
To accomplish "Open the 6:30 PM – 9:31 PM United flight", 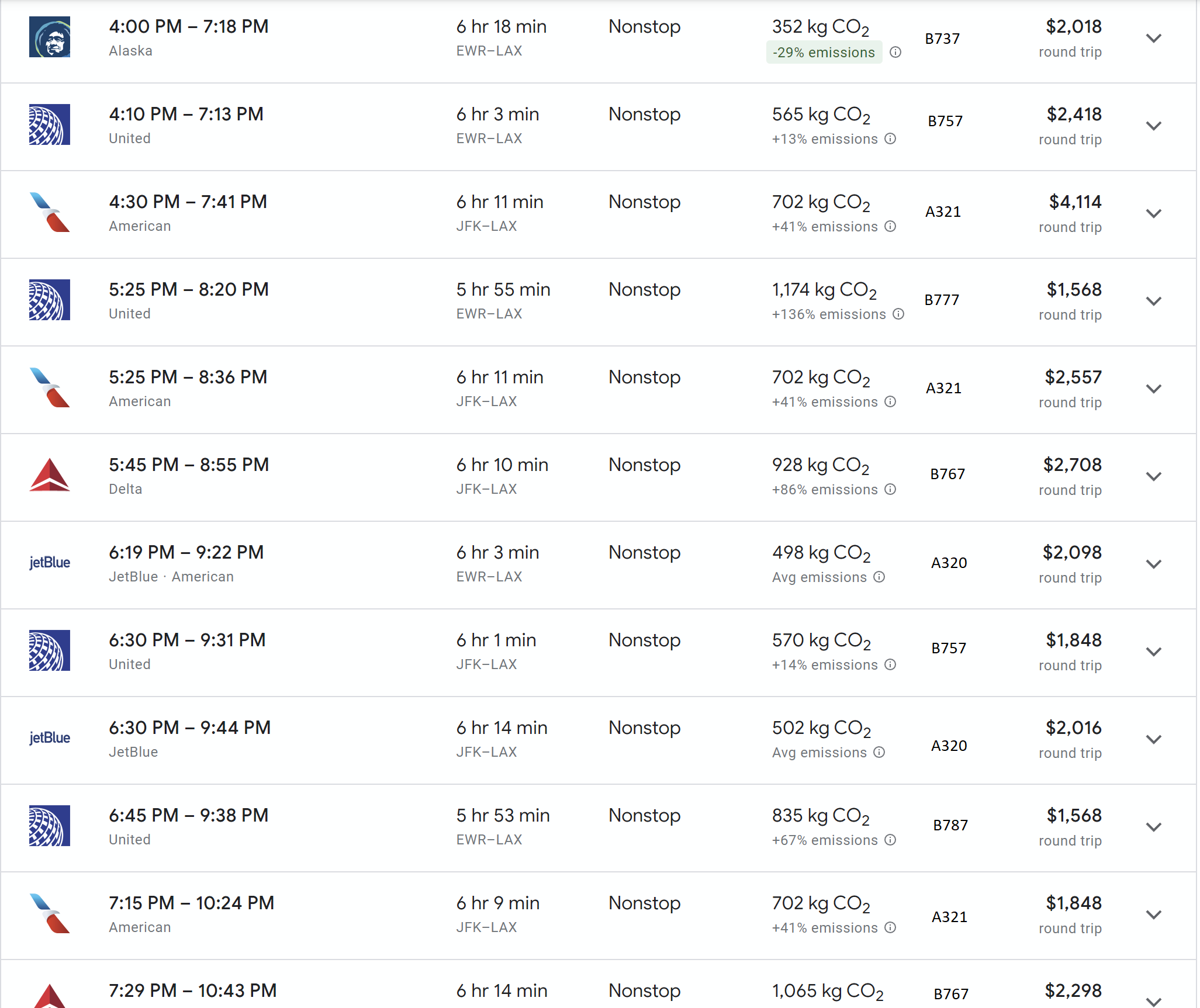I will [187, 640].
